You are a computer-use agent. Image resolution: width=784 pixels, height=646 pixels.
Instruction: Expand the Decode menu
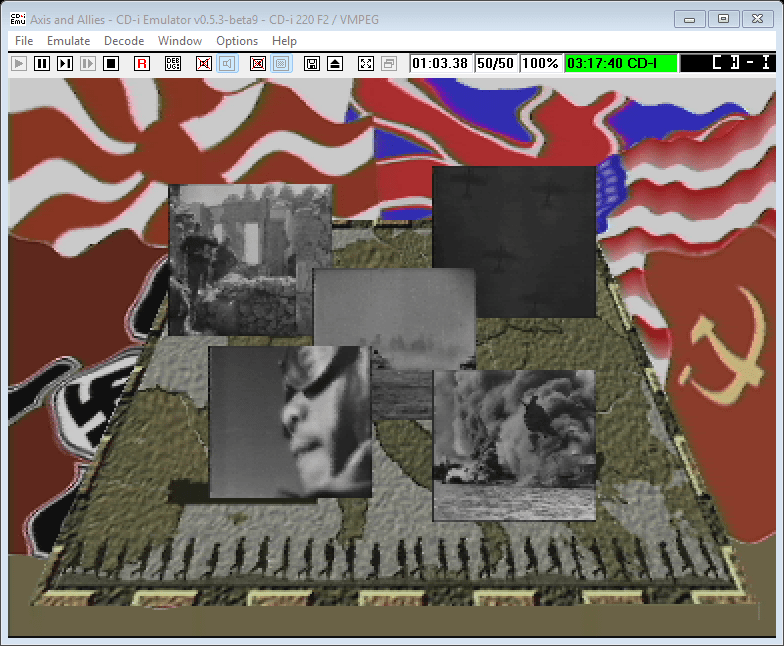coord(124,41)
